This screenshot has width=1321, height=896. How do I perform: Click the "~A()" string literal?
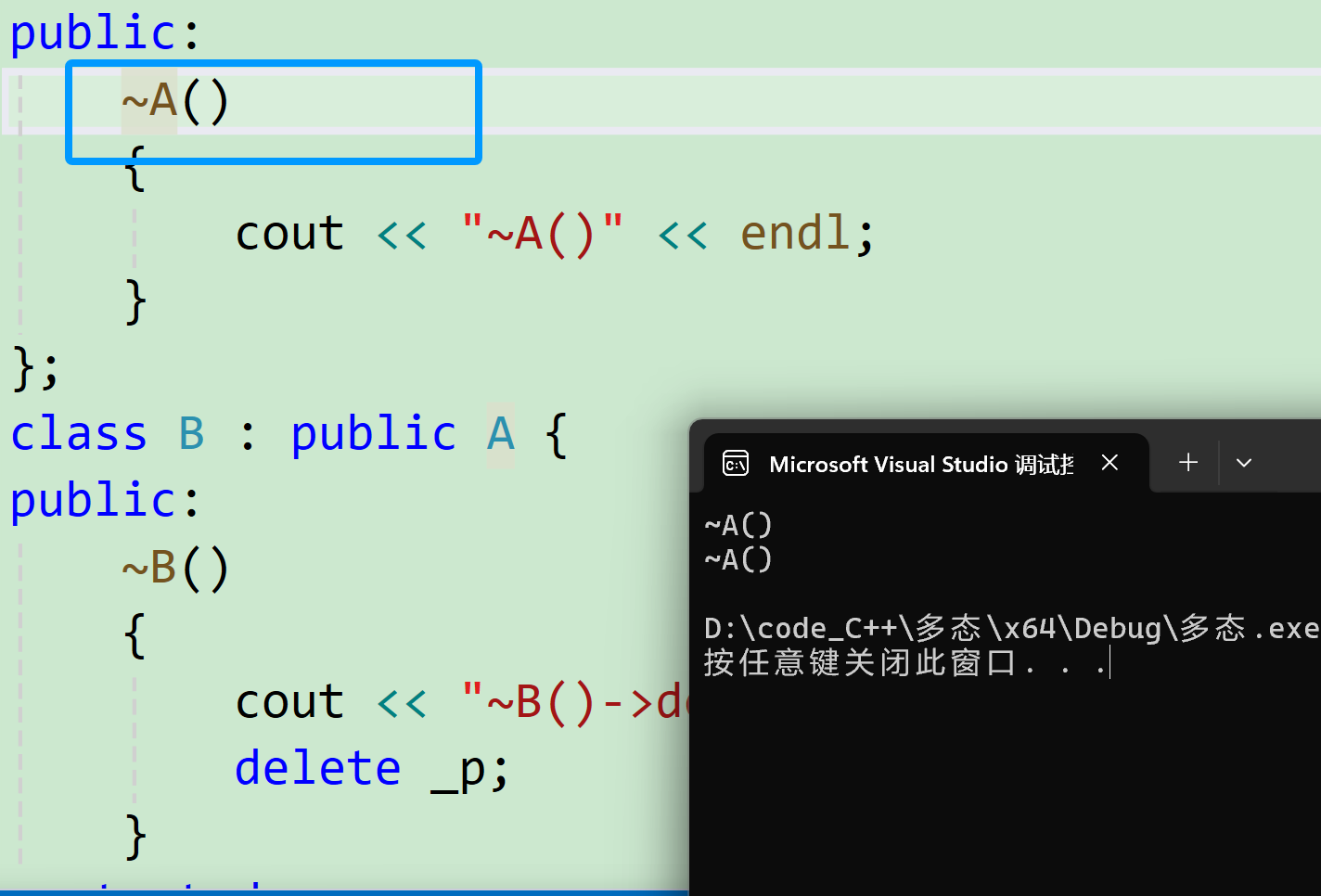[542, 233]
